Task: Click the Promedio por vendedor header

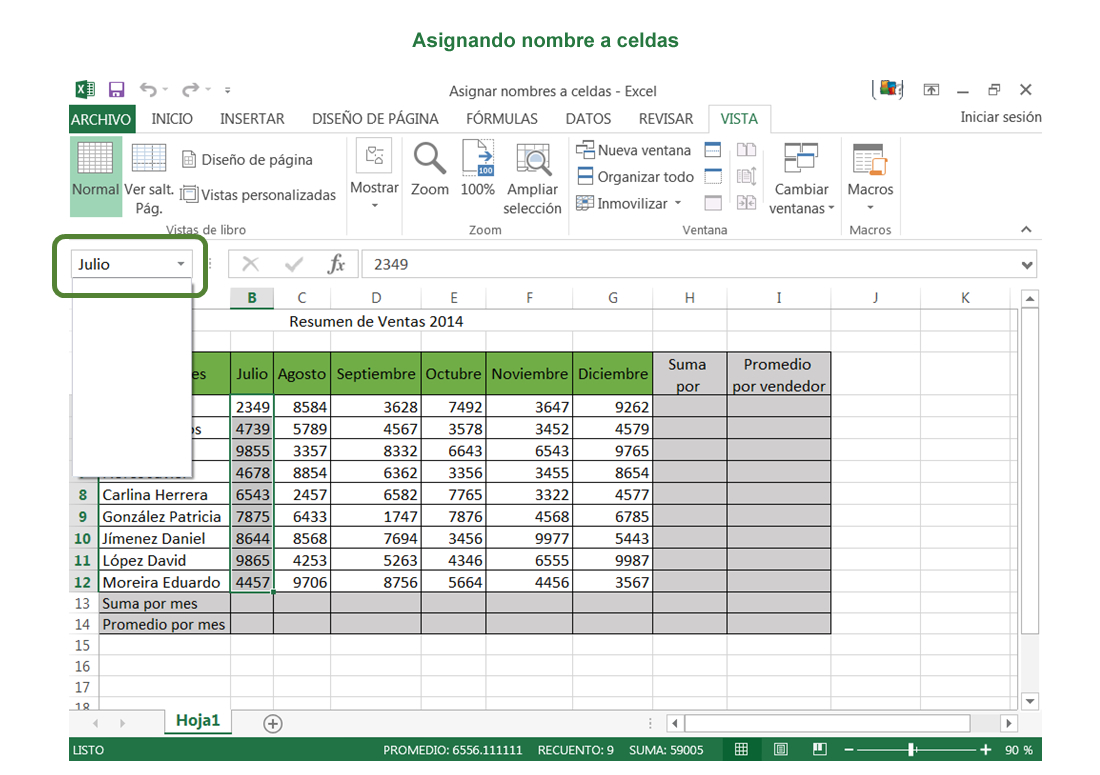Action: [779, 375]
